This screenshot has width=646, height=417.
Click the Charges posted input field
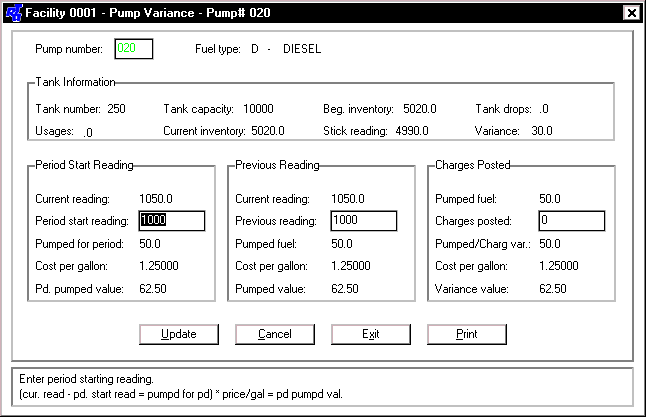pos(570,221)
